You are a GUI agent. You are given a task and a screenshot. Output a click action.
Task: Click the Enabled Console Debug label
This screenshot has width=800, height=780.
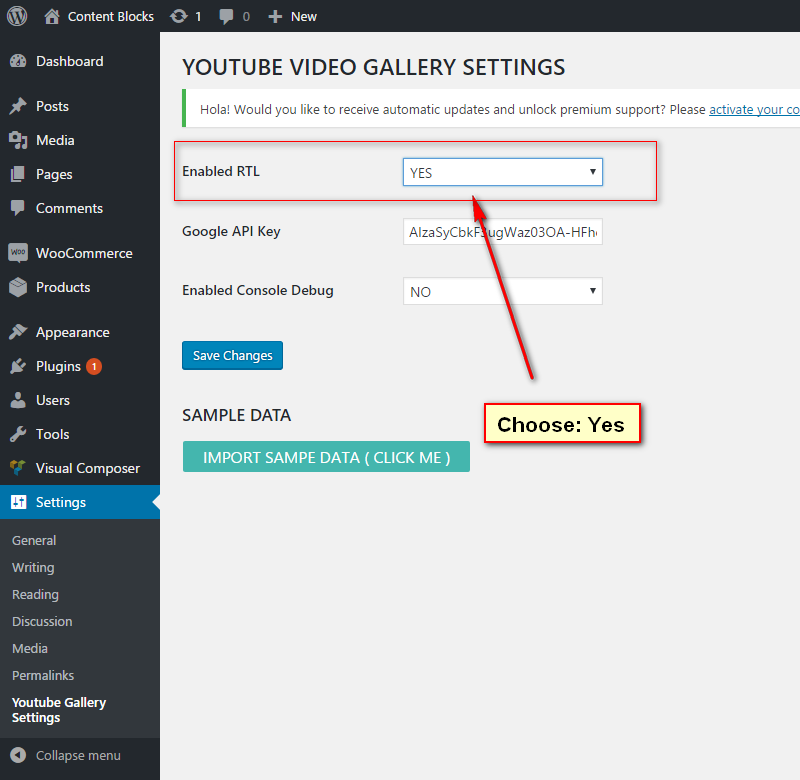[x=258, y=291]
